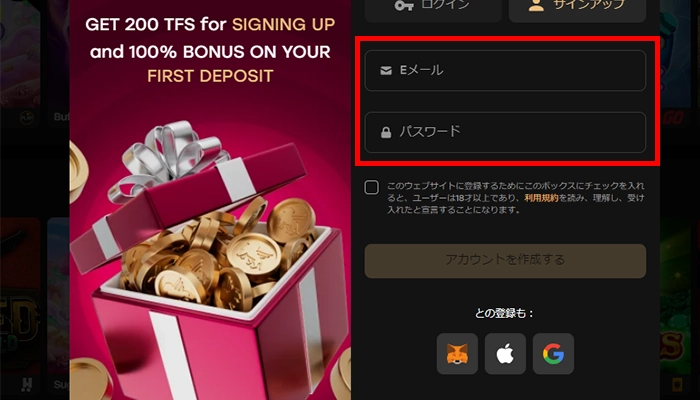Click the key icon beside ログイン

click(x=404, y=5)
